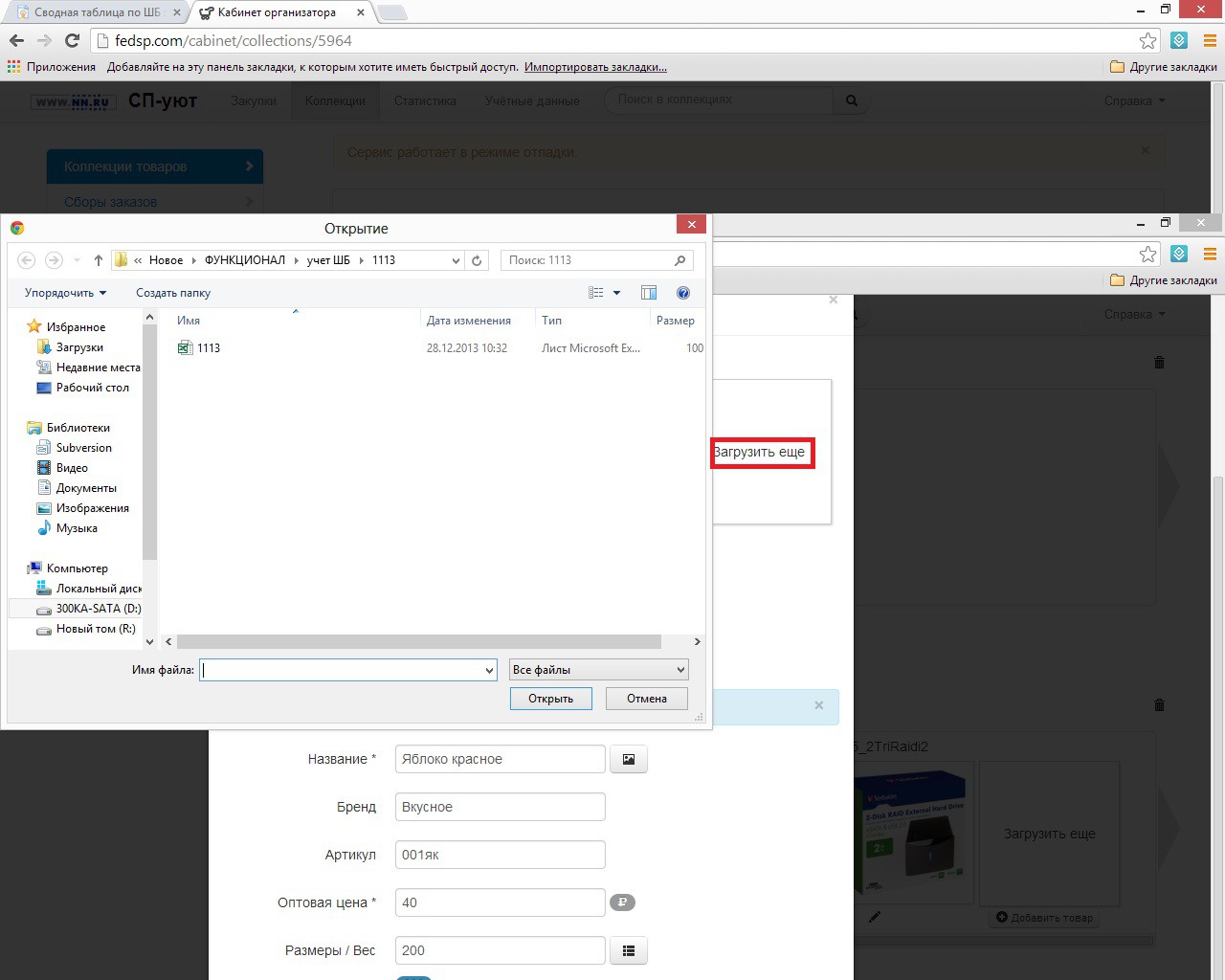This screenshot has width=1225, height=980.
Task: Select the 1113 Excel file
Action: coord(199,348)
